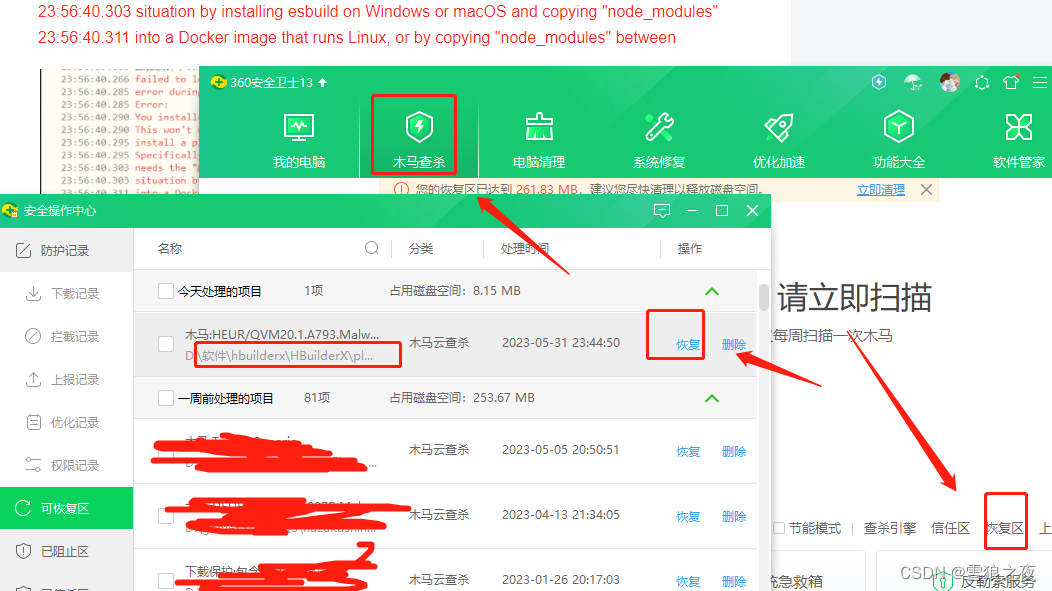This screenshot has width=1052, height=591.
Task: Collapse the 一周前处理的项目 section
Action: pyautogui.click(x=711, y=398)
